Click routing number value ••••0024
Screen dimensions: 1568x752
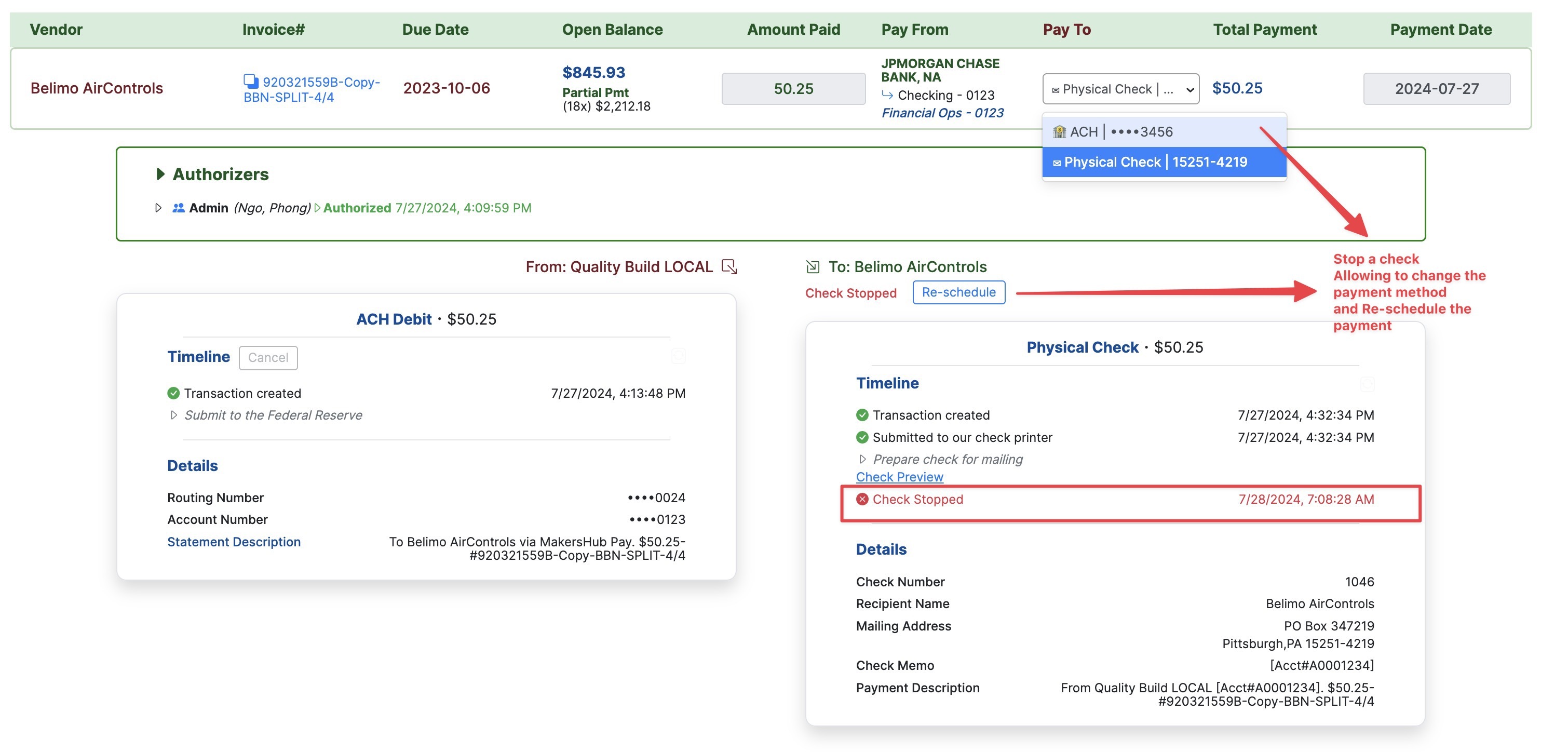[x=656, y=498]
